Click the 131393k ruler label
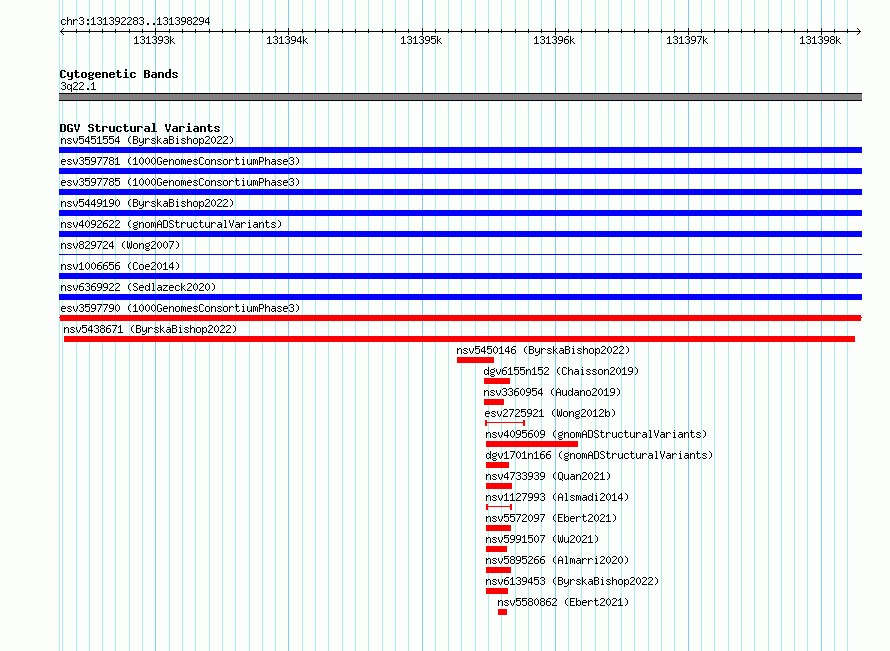This screenshot has width=890, height=651. point(154,40)
